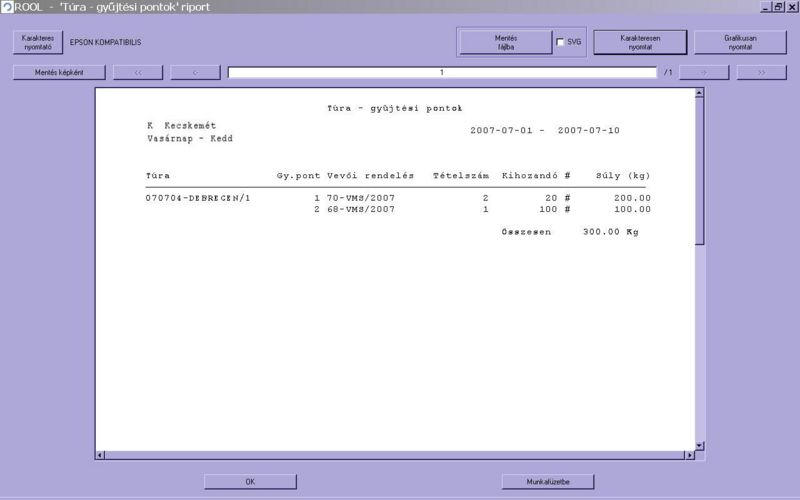Click the 'Mentés fájlba' save button

click(506, 42)
